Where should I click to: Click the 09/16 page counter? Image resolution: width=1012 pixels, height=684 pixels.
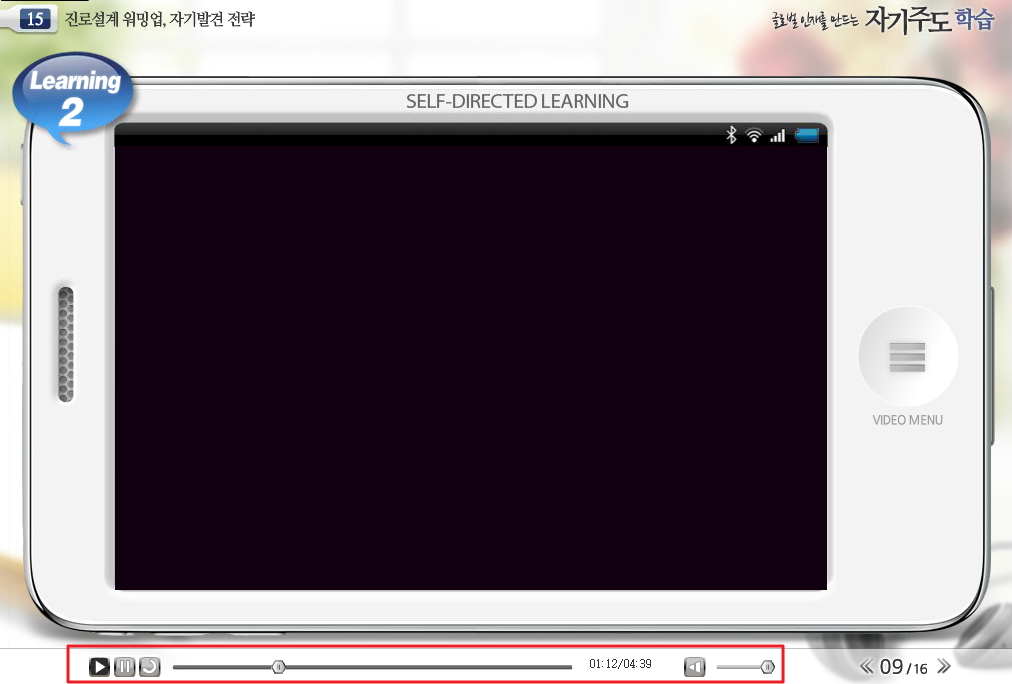pos(904,667)
